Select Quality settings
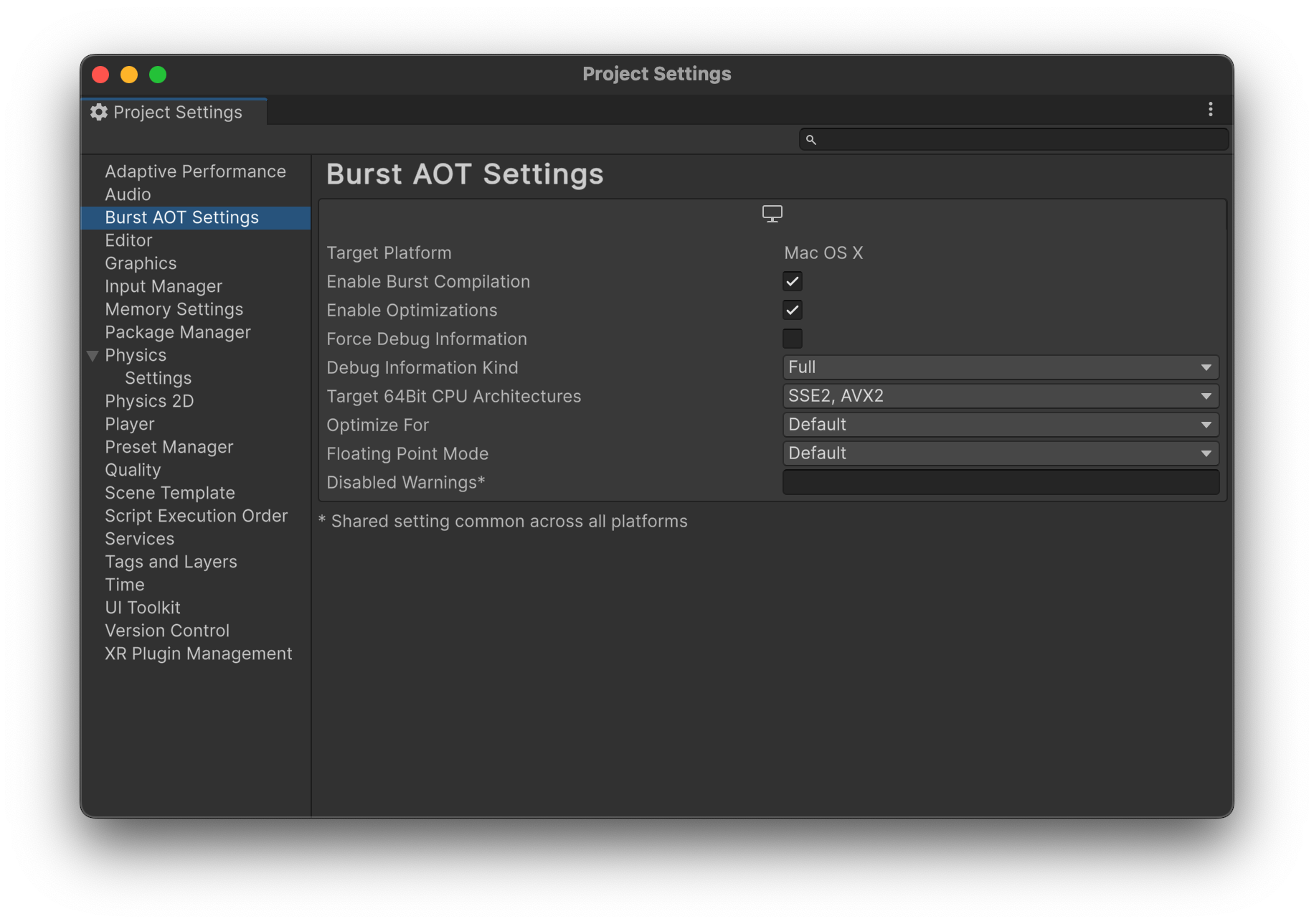This screenshot has height=924, width=1314. click(x=133, y=469)
